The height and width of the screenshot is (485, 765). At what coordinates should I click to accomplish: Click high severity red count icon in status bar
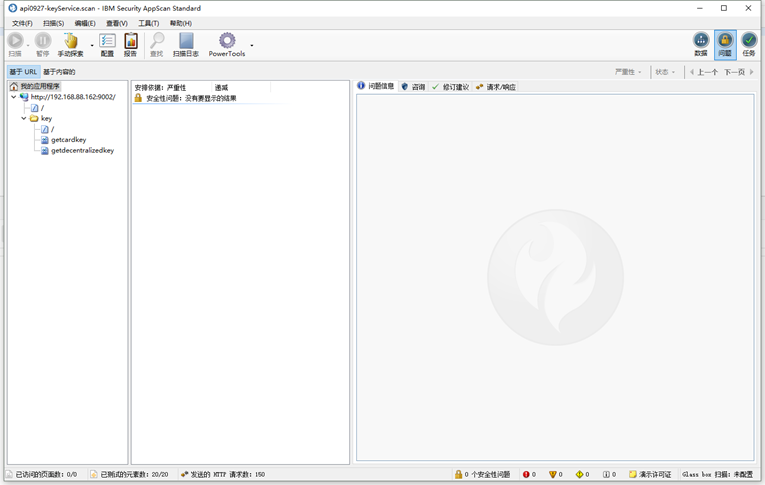[x=529, y=474]
